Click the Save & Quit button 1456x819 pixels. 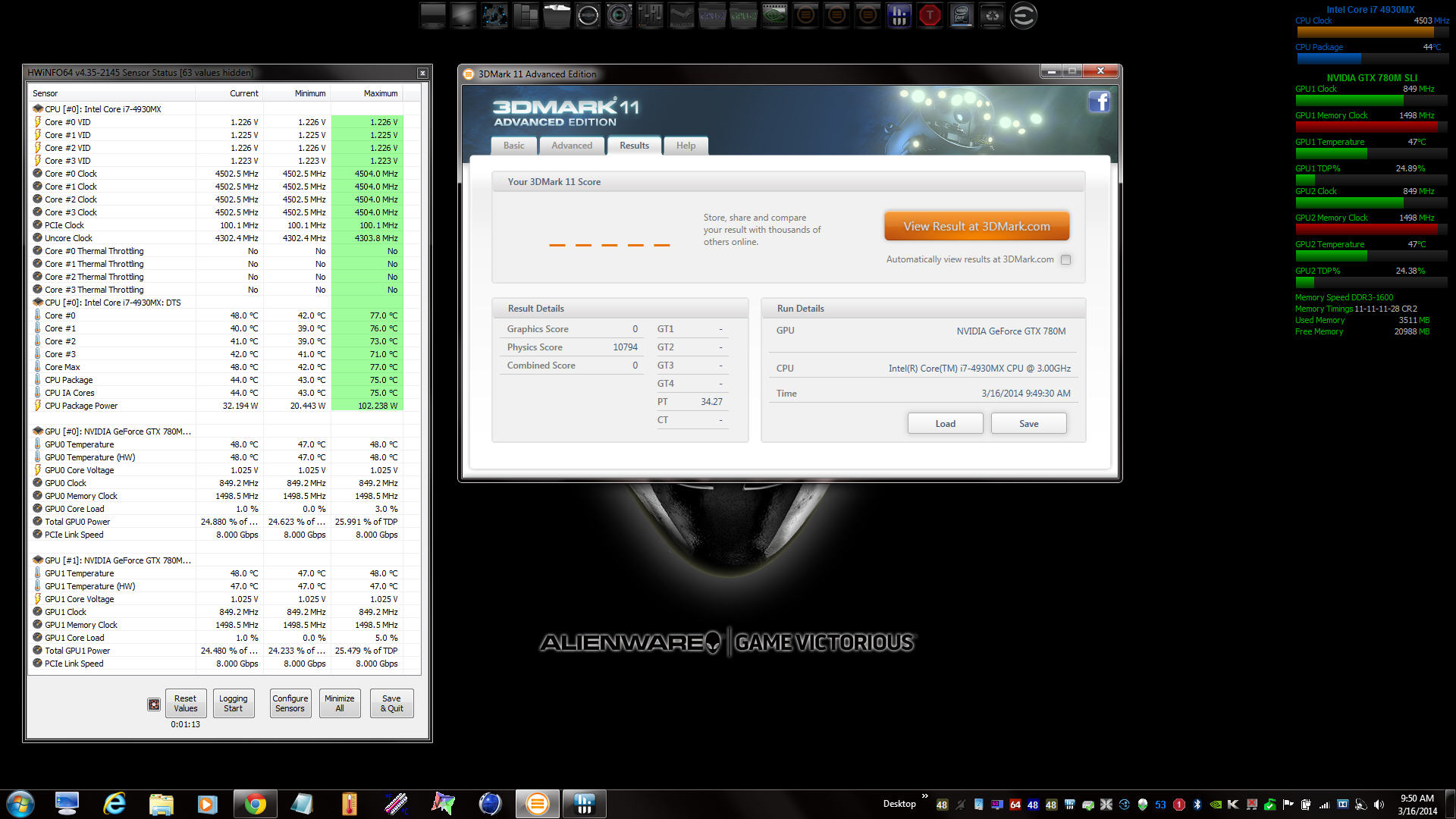click(x=391, y=703)
